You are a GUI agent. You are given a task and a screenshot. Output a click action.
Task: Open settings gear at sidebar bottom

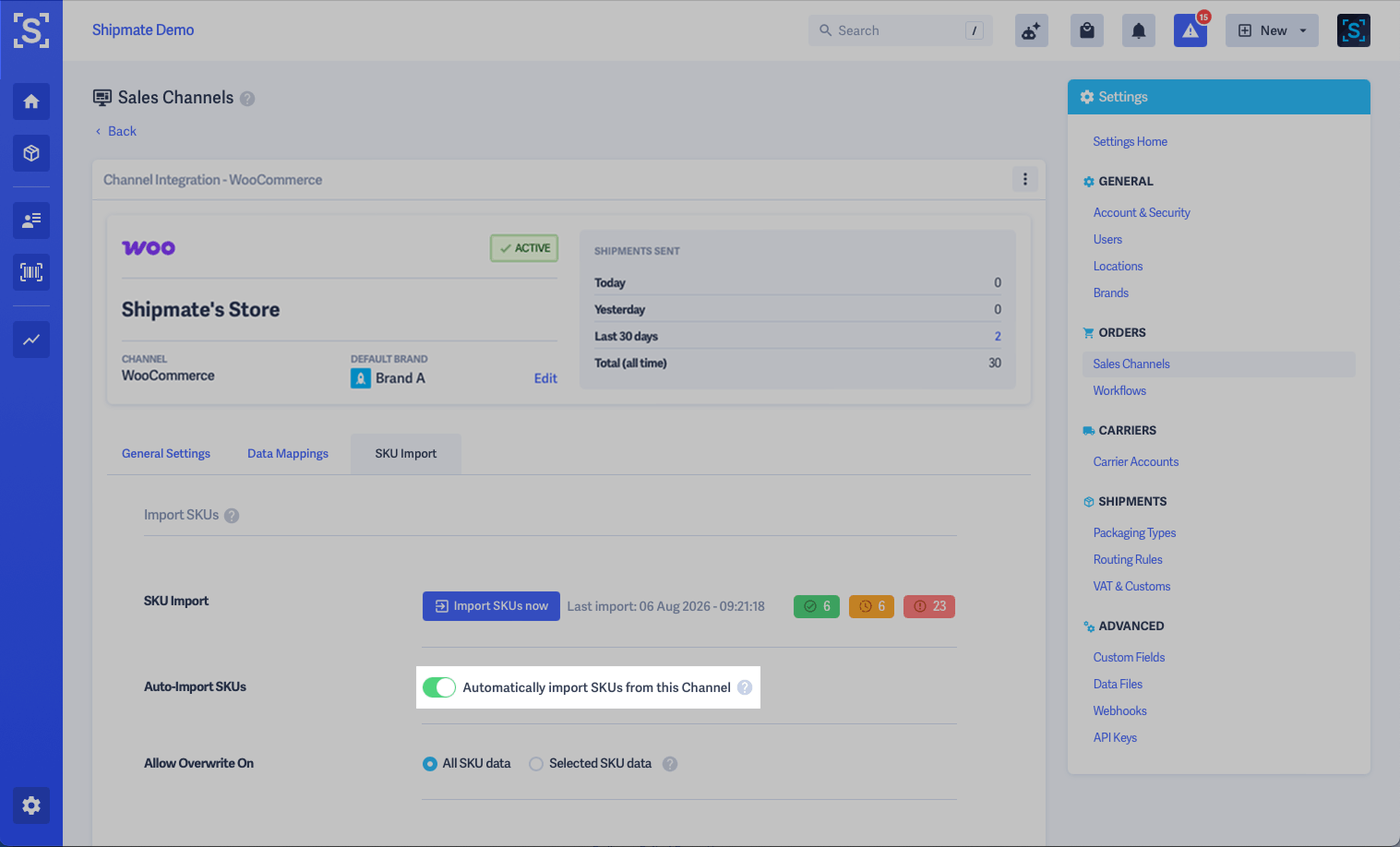tap(31, 805)
